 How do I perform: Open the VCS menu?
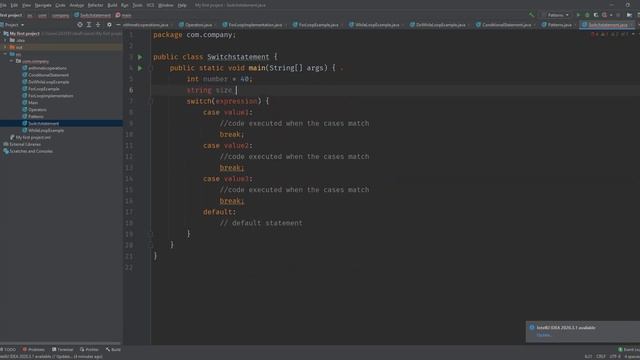(x=150, y=5)
